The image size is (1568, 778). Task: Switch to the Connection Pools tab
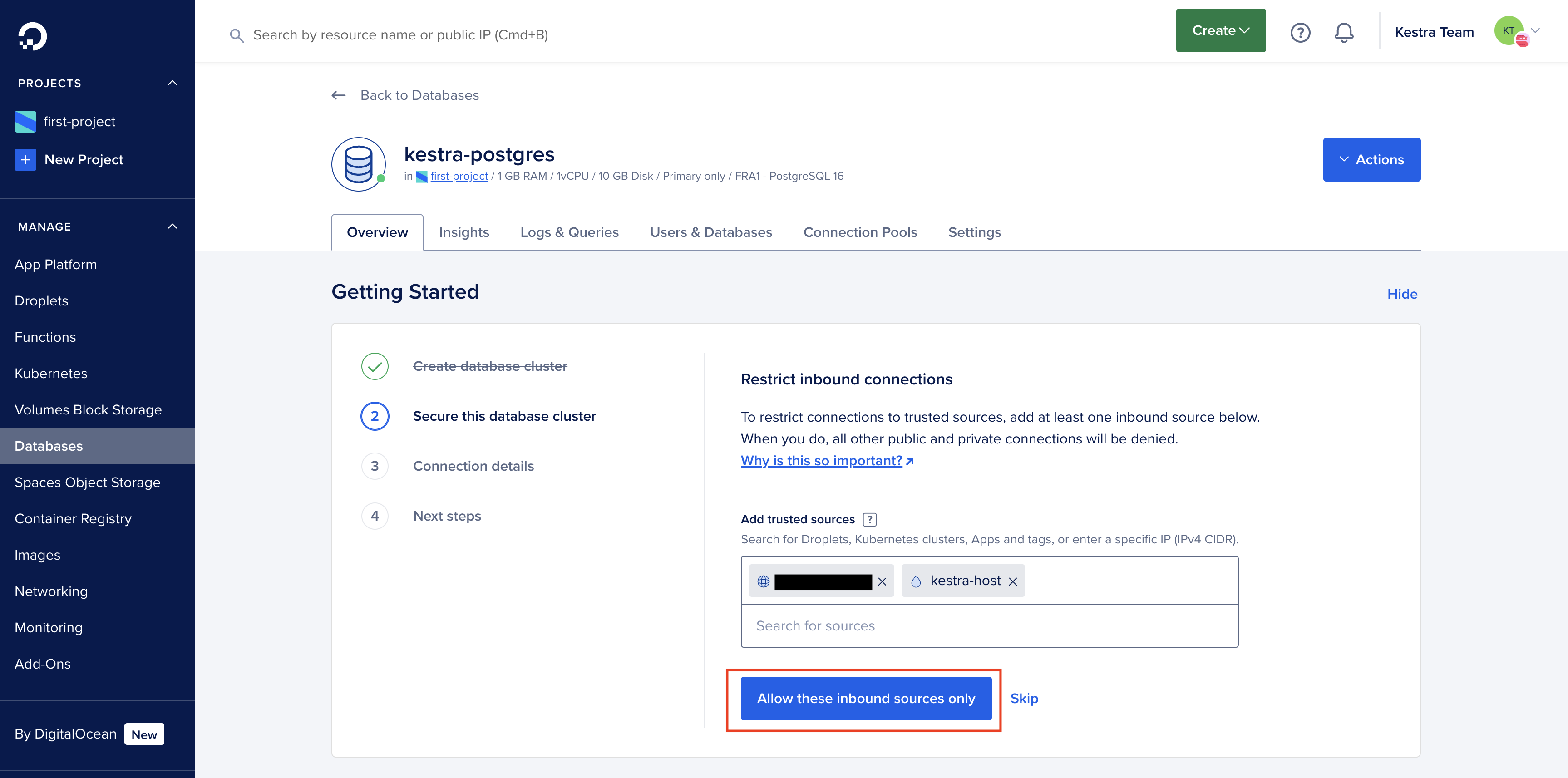point(859,232)
